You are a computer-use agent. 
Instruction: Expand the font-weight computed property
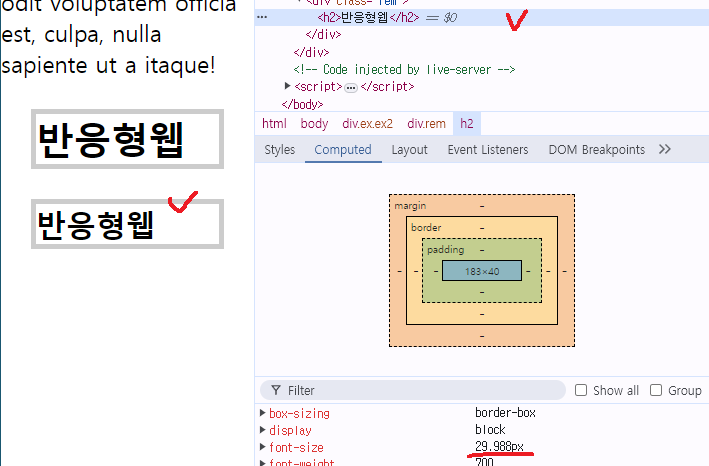pyautogui.click(x=262, y=462)
